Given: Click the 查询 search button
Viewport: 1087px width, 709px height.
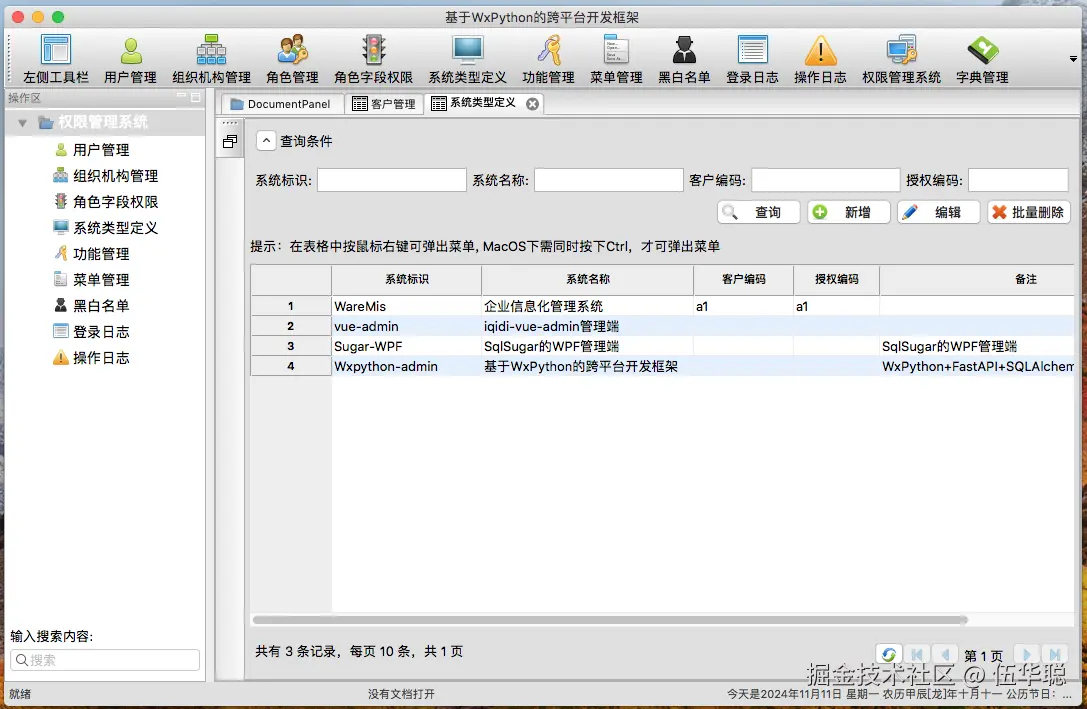Looking at the screenshot, I should click(x=758, y=212).
